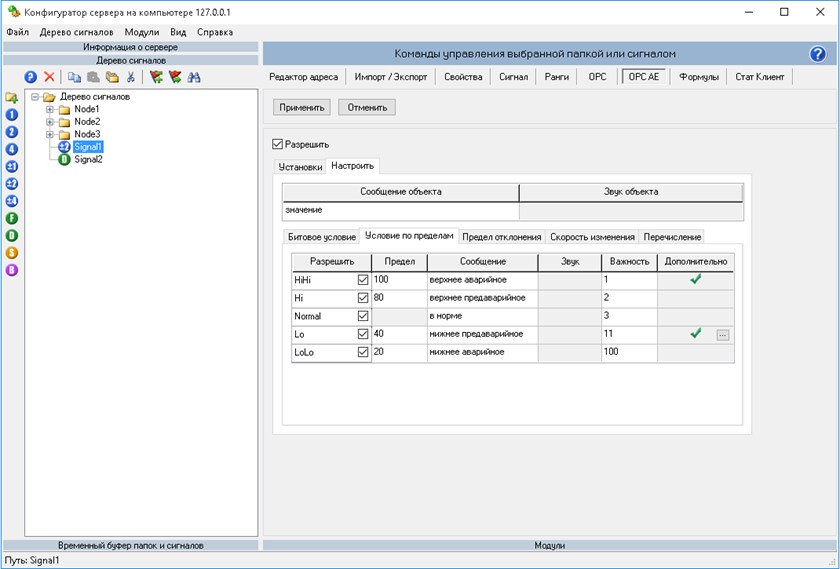Switch to the Предел отклонения tab
Viewport: 840px width, 569px height.
[x=501, y=237]
